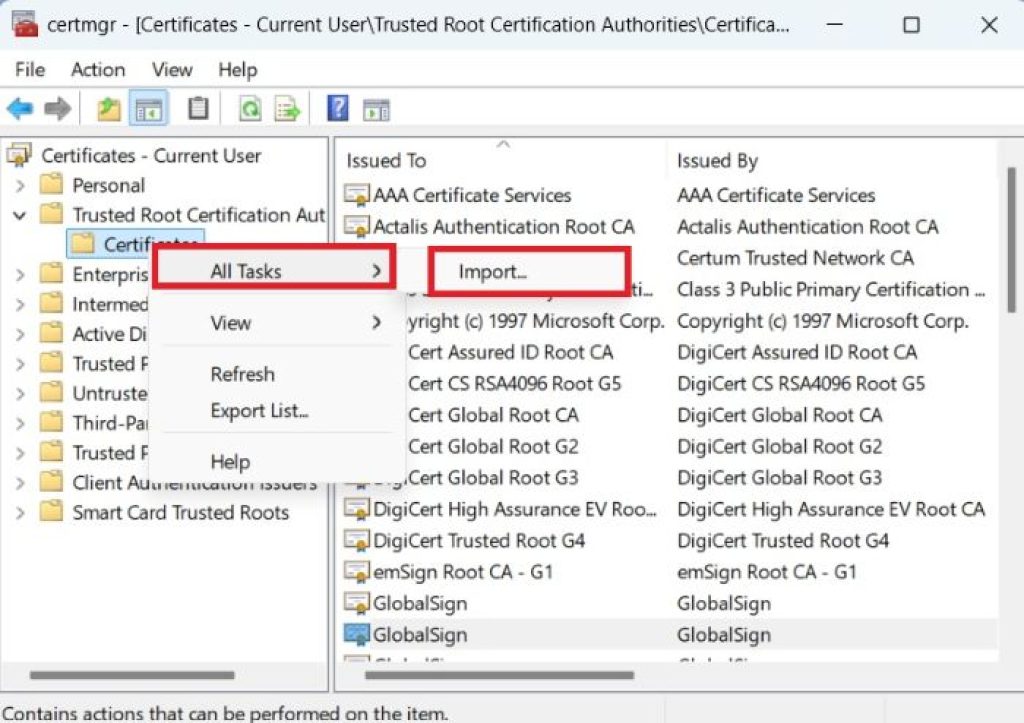Viewport: 1024px width, 723px height.
Task: Click the blue Help question-mark icon
Action: (x=338, y=108)
